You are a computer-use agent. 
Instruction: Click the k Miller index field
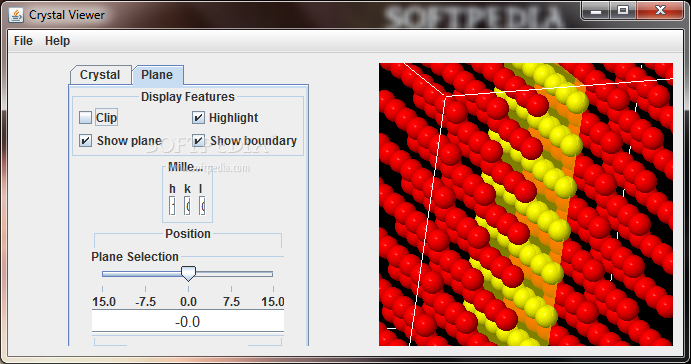pos(187,206)
